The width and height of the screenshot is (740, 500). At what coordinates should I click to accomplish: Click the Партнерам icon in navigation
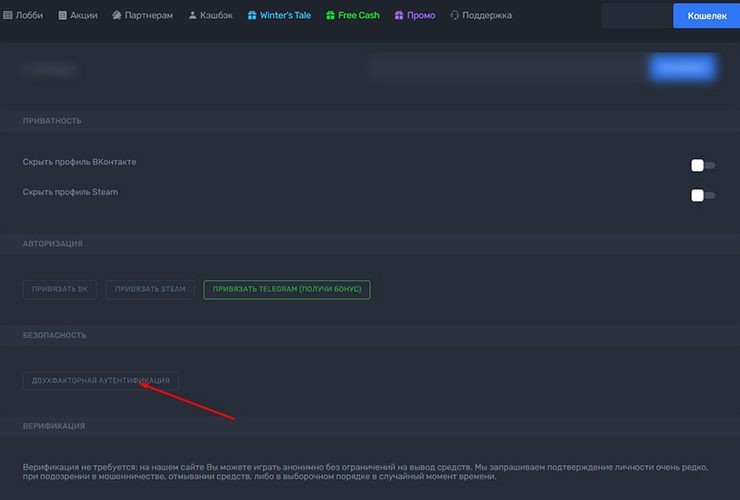(x=118, y=16)
